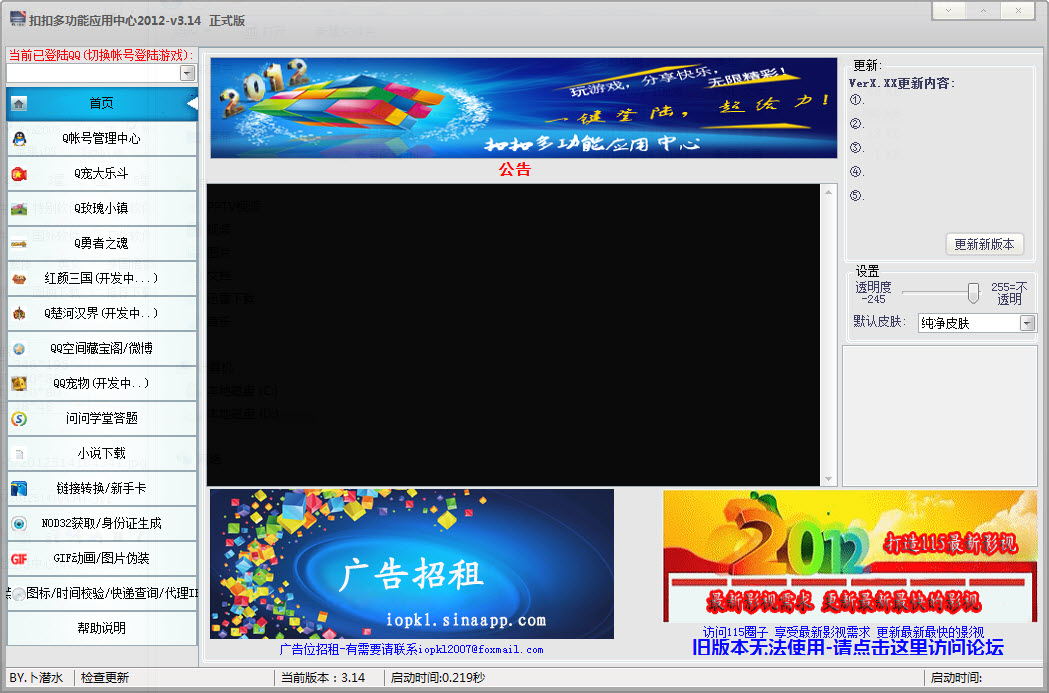
Task: Click the 纯净皮肤 skin combo box
Action: 977,323
